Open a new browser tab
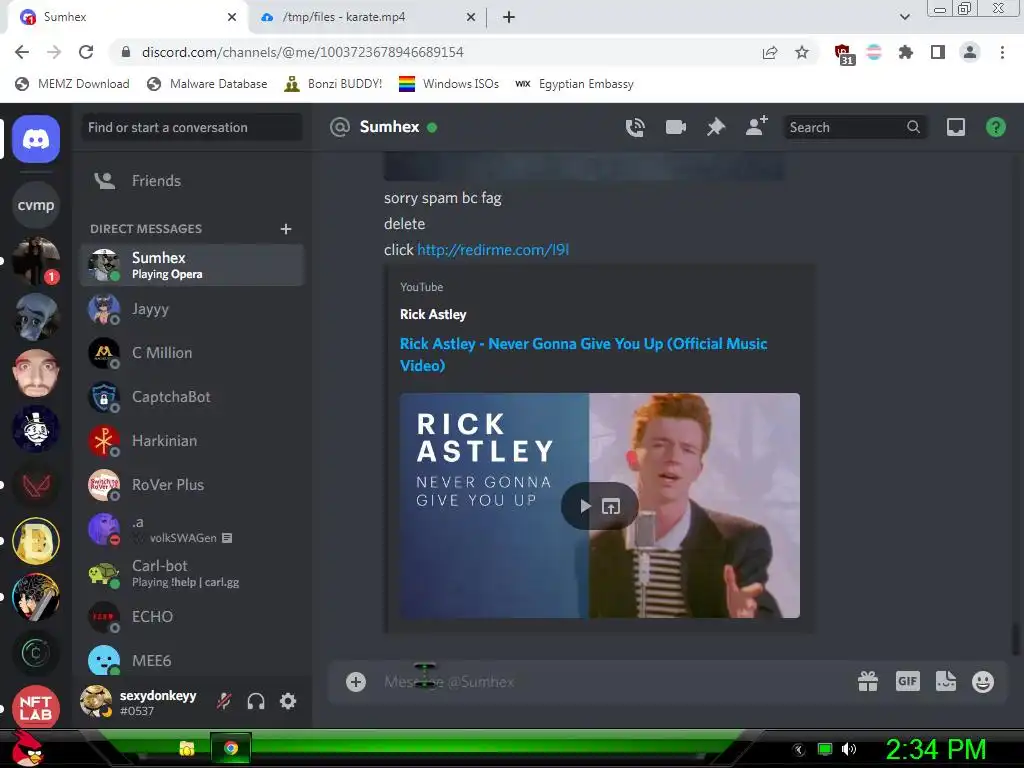Screen dimensions: 1024x768 [509, 17]
